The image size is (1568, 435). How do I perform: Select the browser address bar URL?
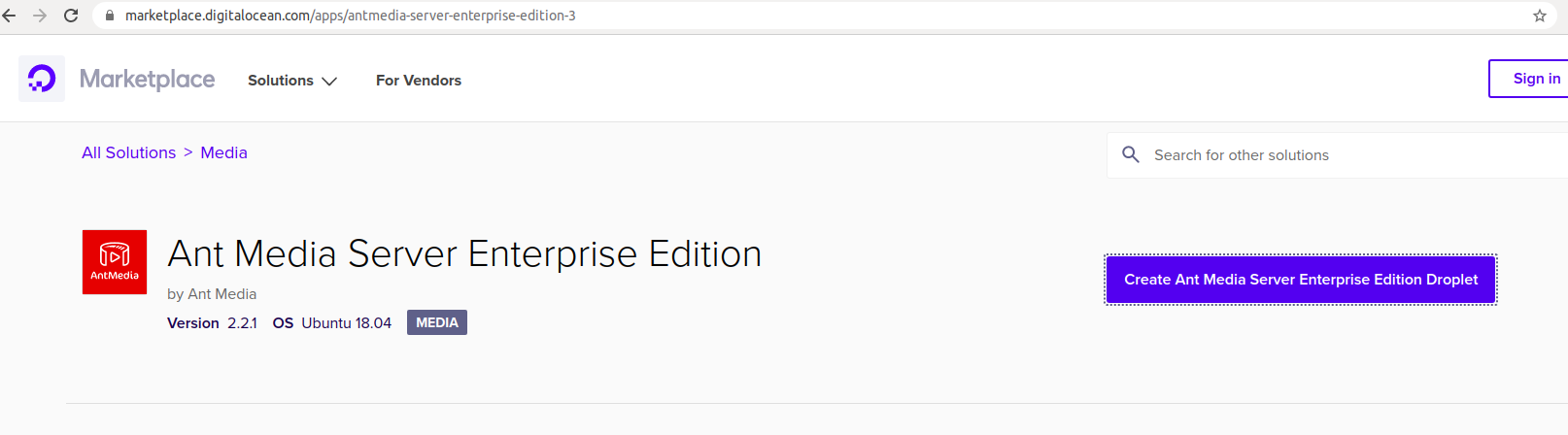click(351, 16)
